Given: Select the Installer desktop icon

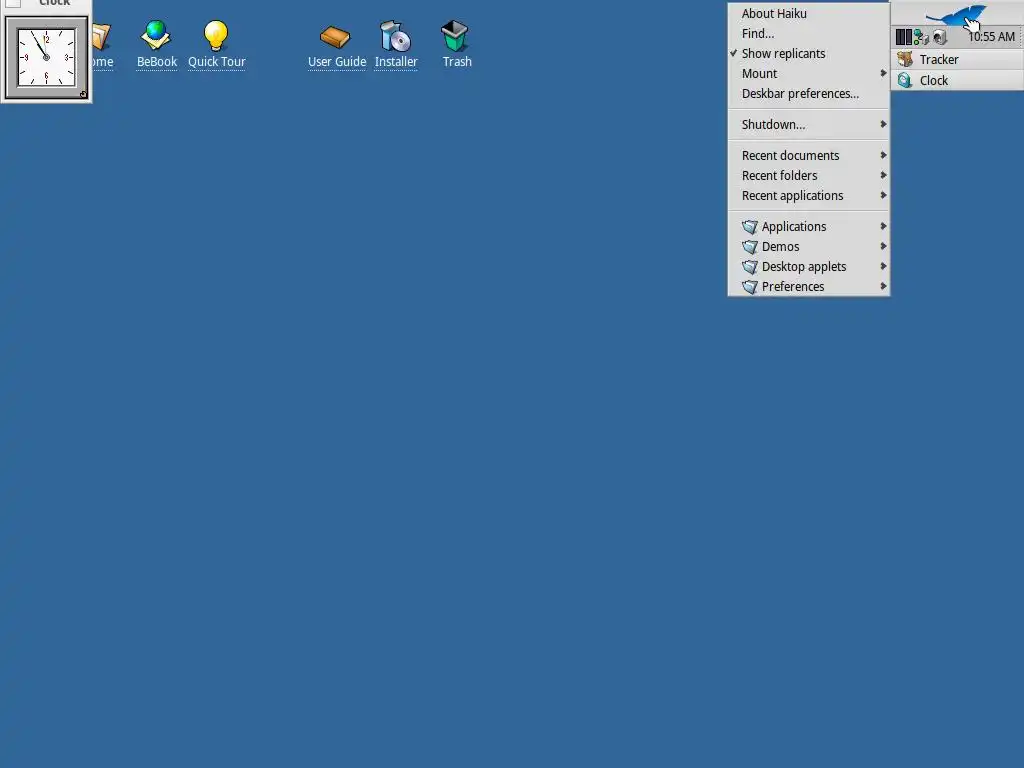Looking at the screenshot, I should [x=396, y=36].
